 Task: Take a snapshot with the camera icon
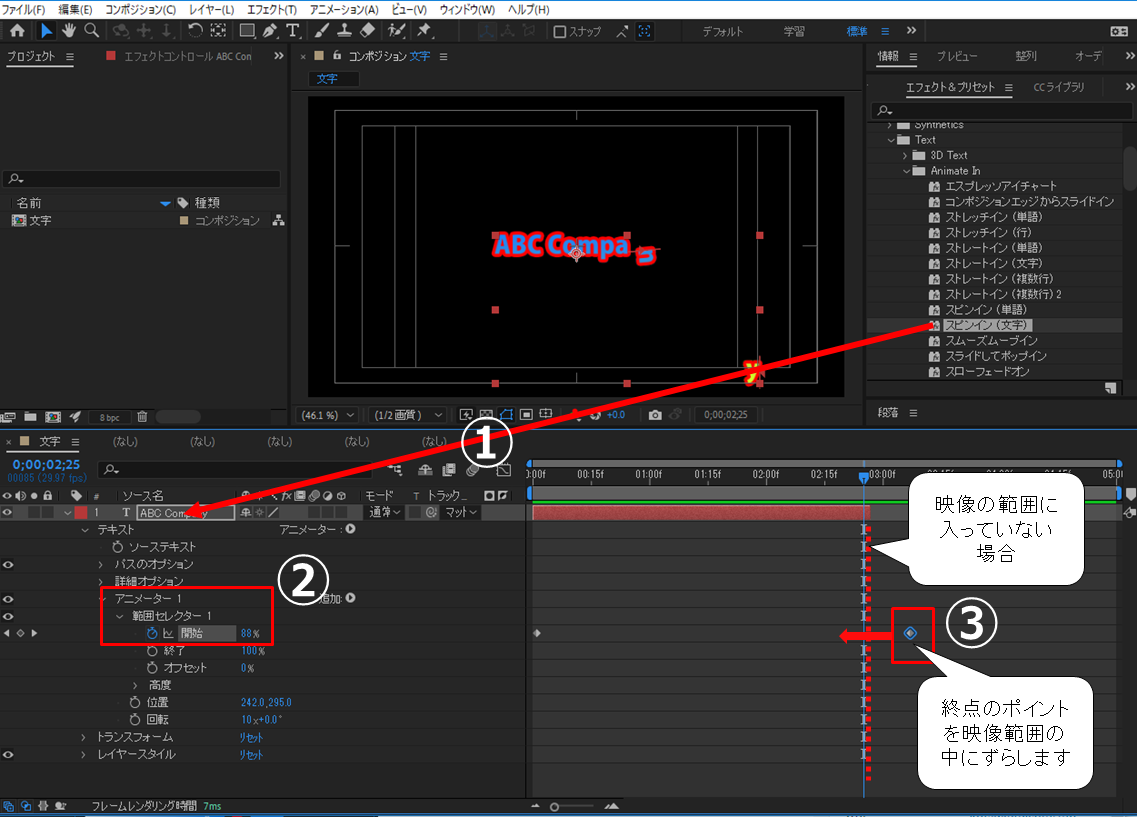coord(654,415)
